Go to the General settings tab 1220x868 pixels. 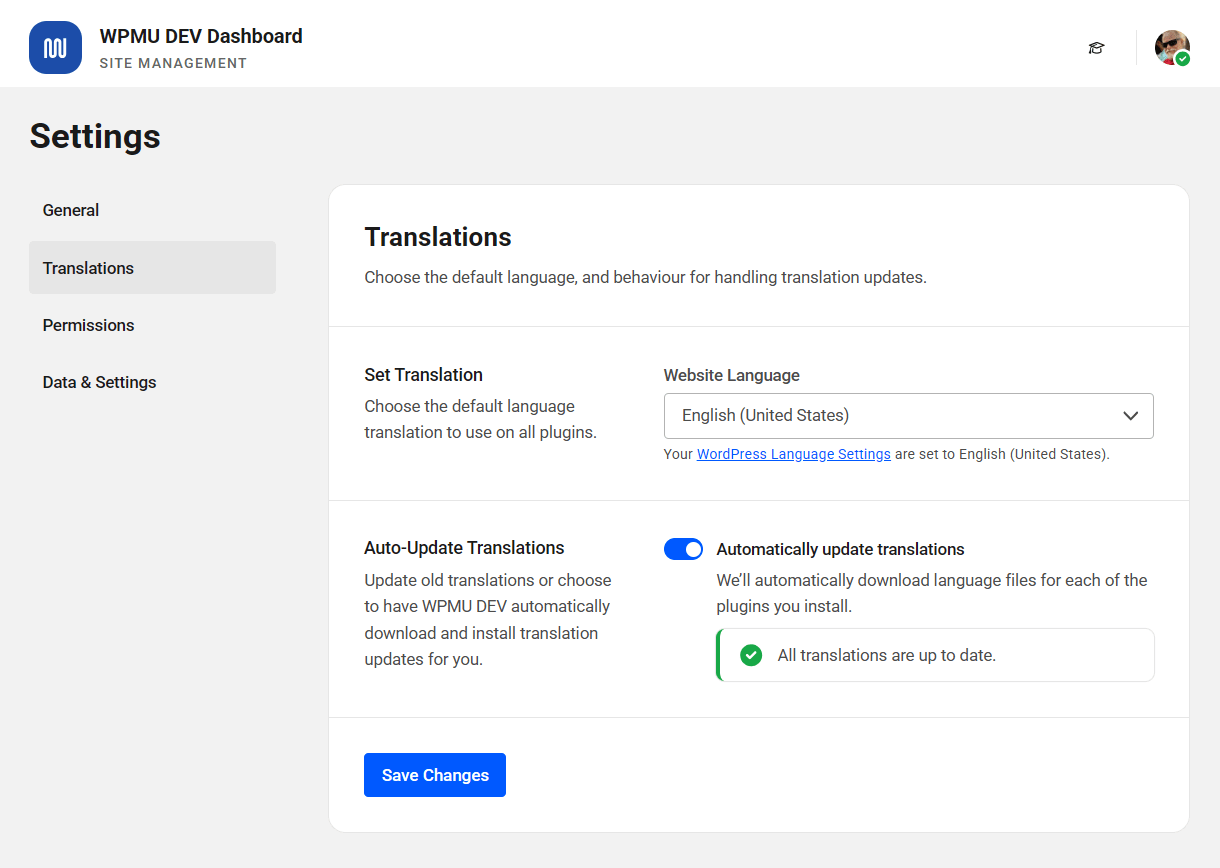152,210
